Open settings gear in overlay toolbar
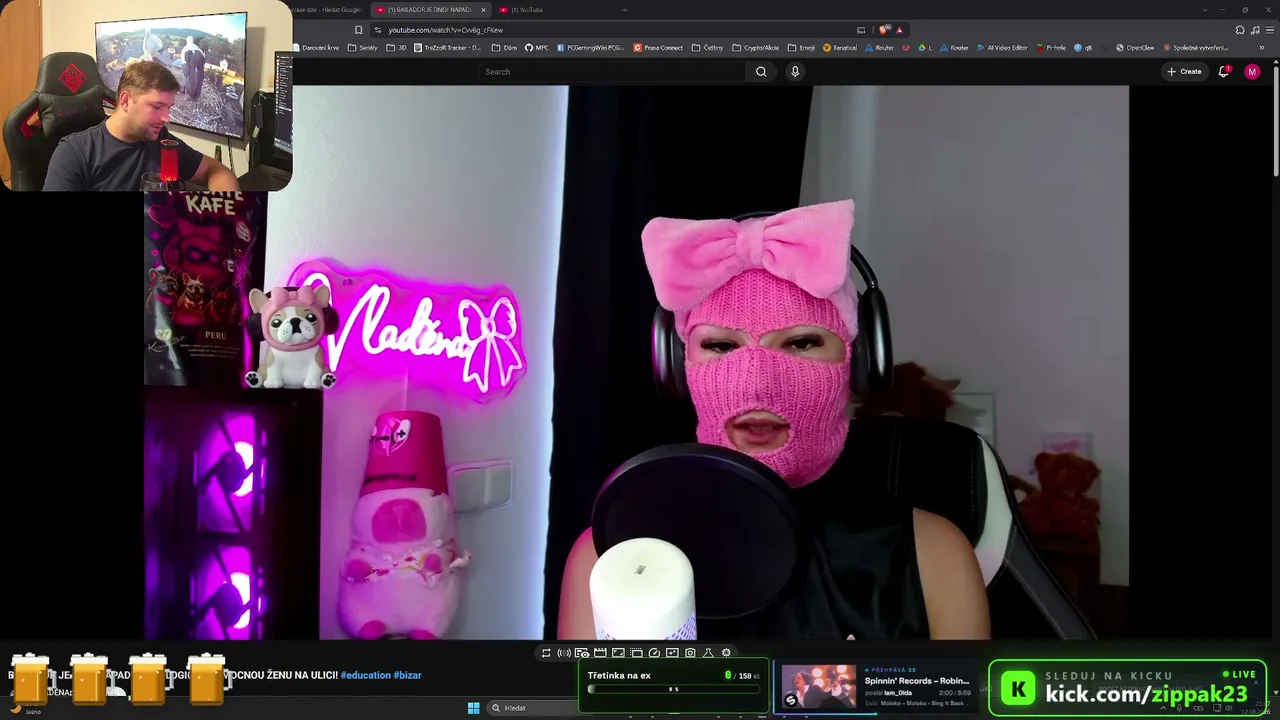 tap(726, 653)
